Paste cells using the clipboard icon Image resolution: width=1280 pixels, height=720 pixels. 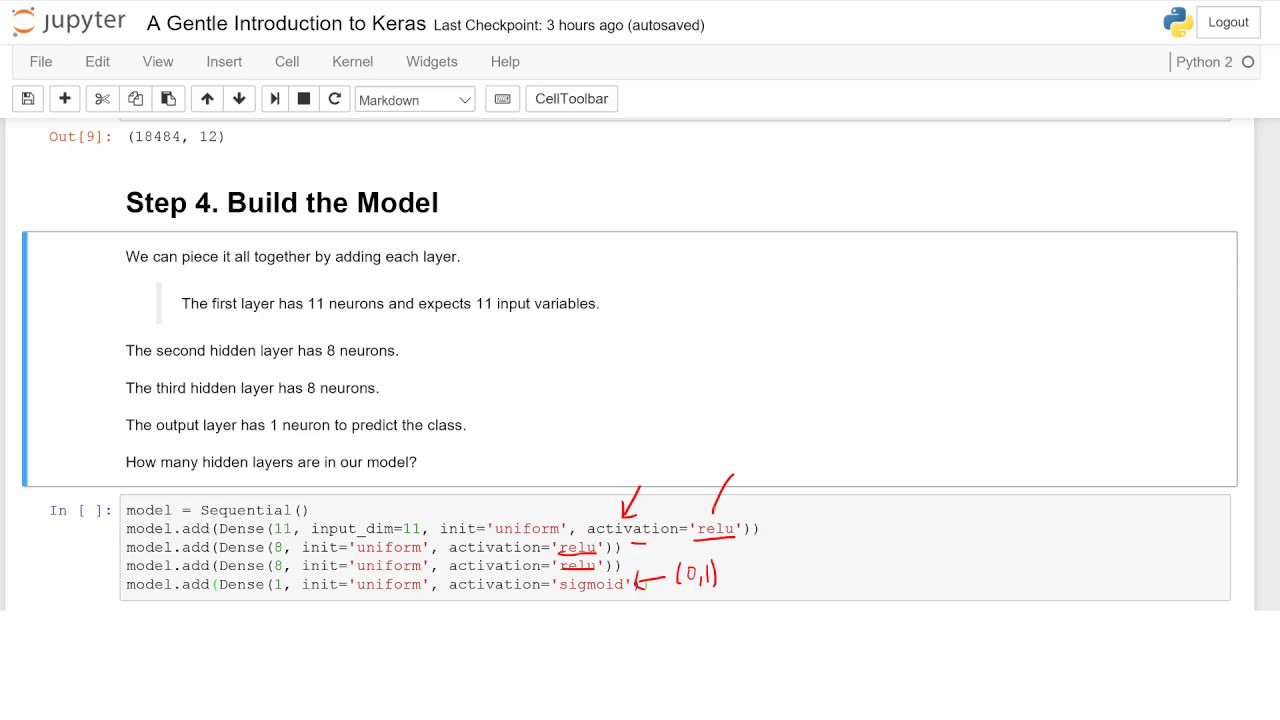(168, 99)
